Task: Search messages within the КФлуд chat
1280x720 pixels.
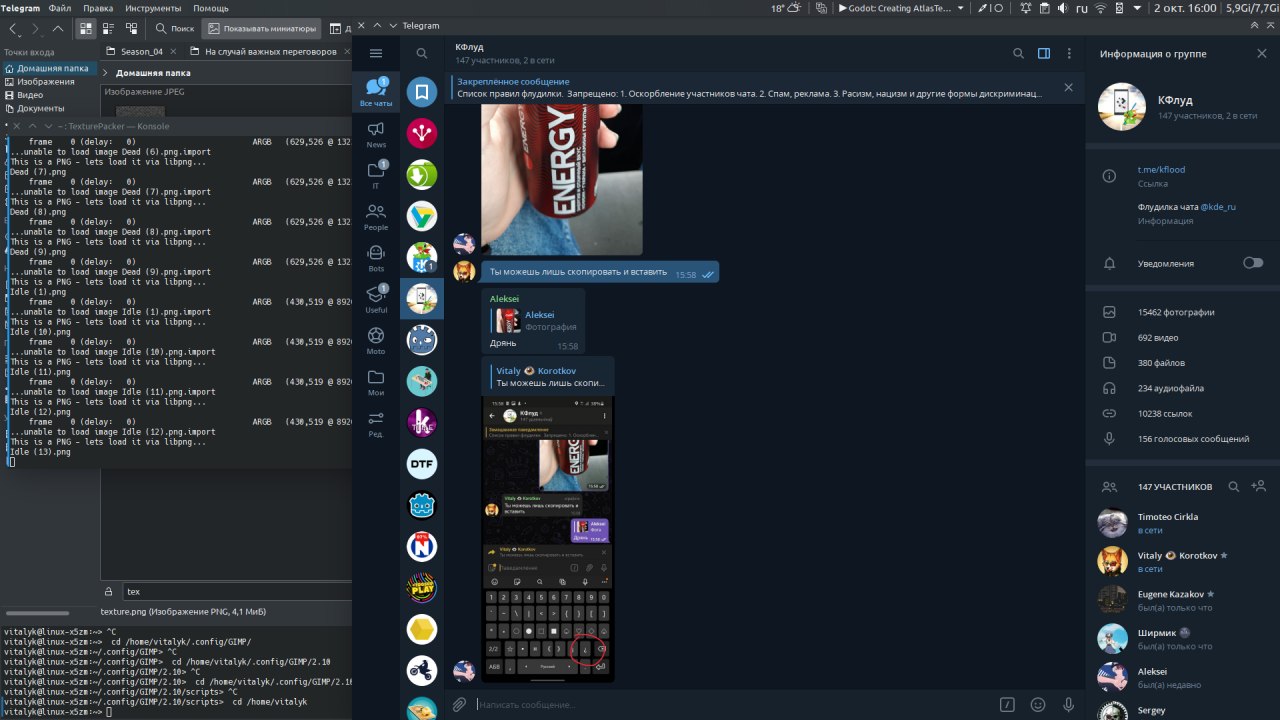Action: (x=1018, y=53)
